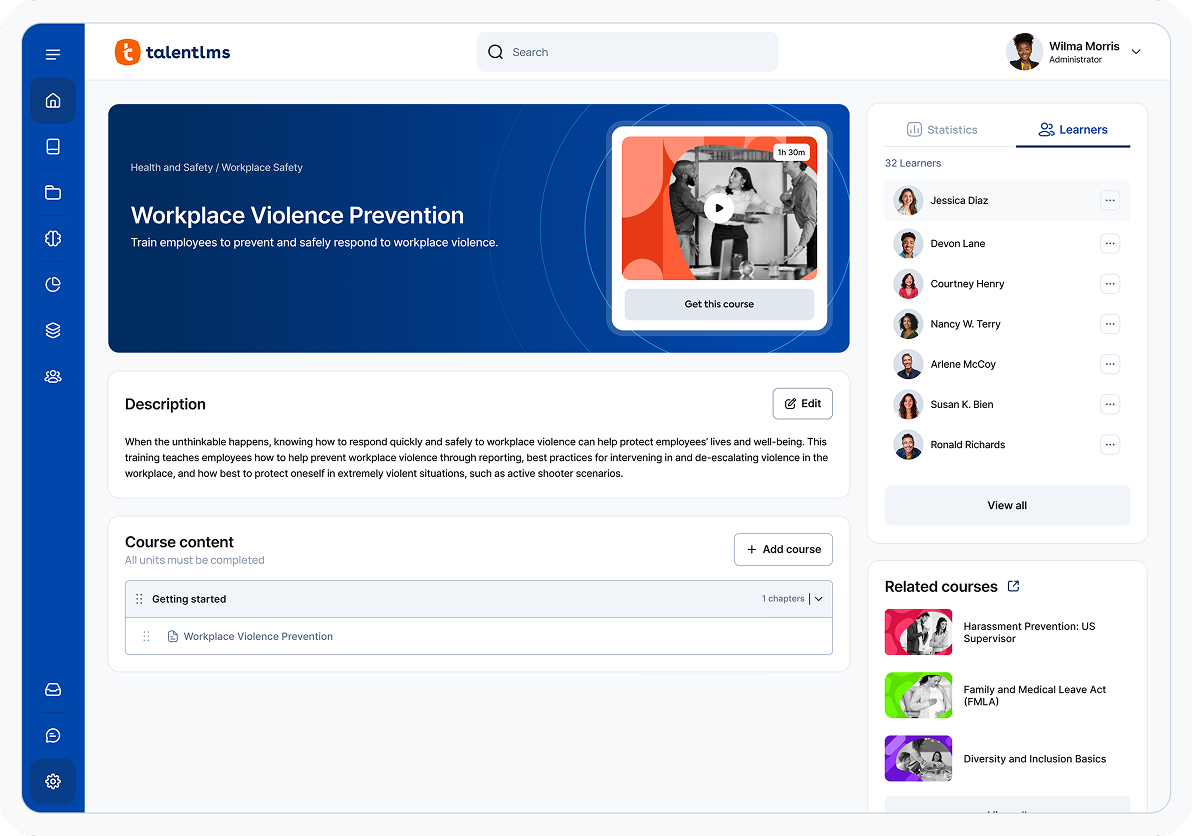
Task: Open options menu for Jessica Diaz
Action: [x=1109, y=201]
